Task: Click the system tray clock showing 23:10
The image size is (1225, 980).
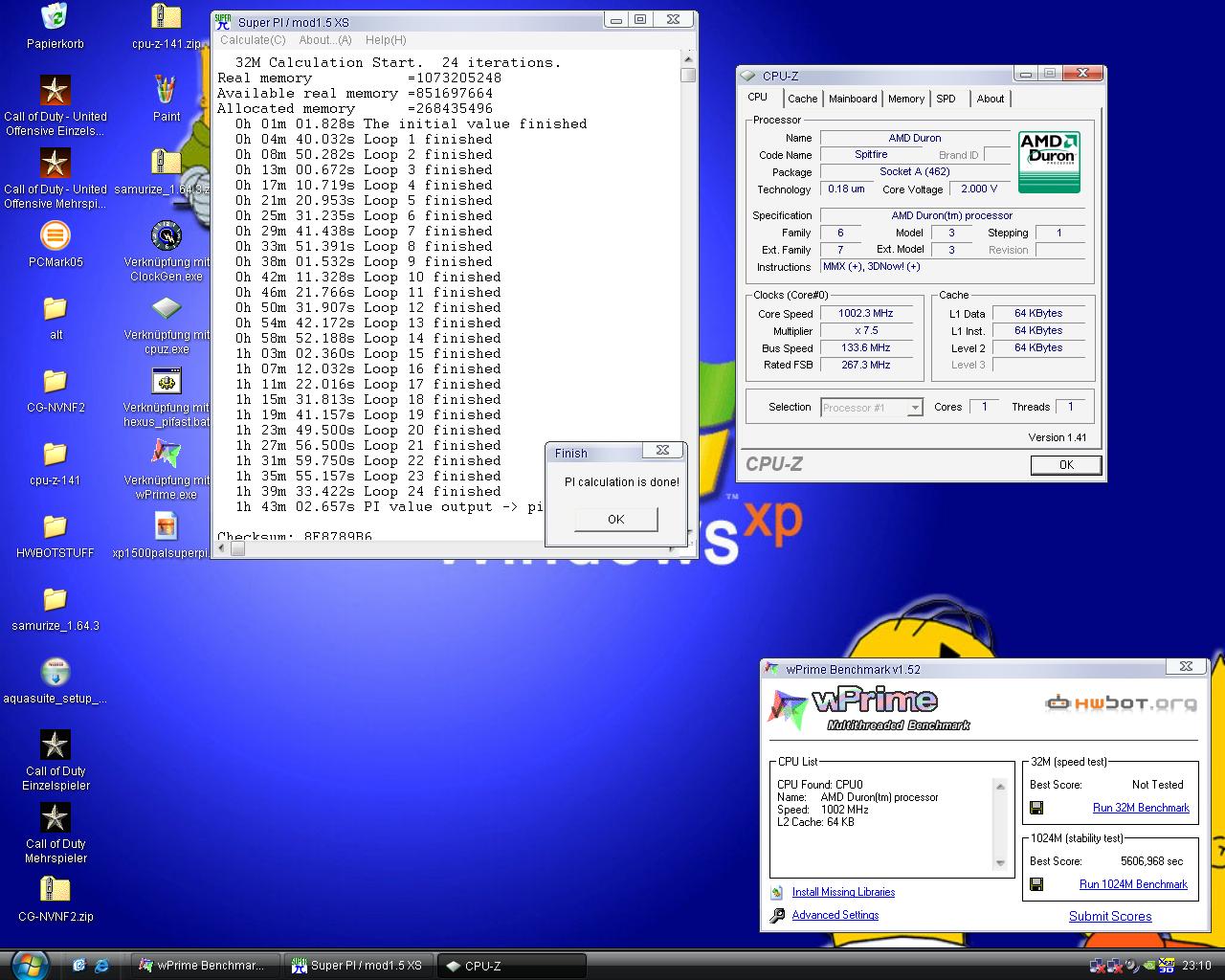Action: tap(1196, 966)
